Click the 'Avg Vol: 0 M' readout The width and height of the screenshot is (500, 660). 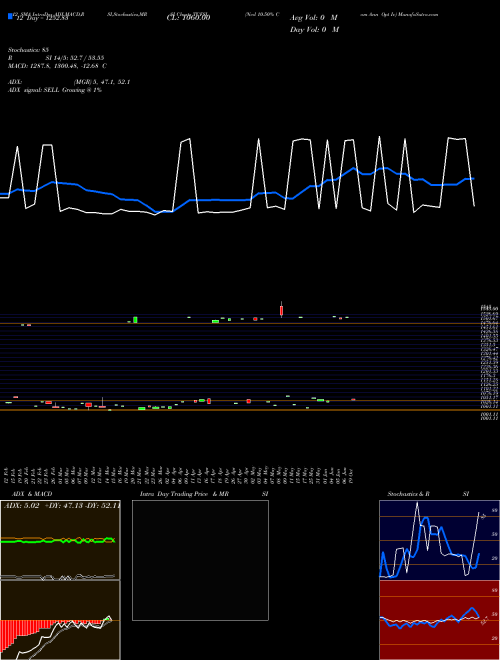314,18
